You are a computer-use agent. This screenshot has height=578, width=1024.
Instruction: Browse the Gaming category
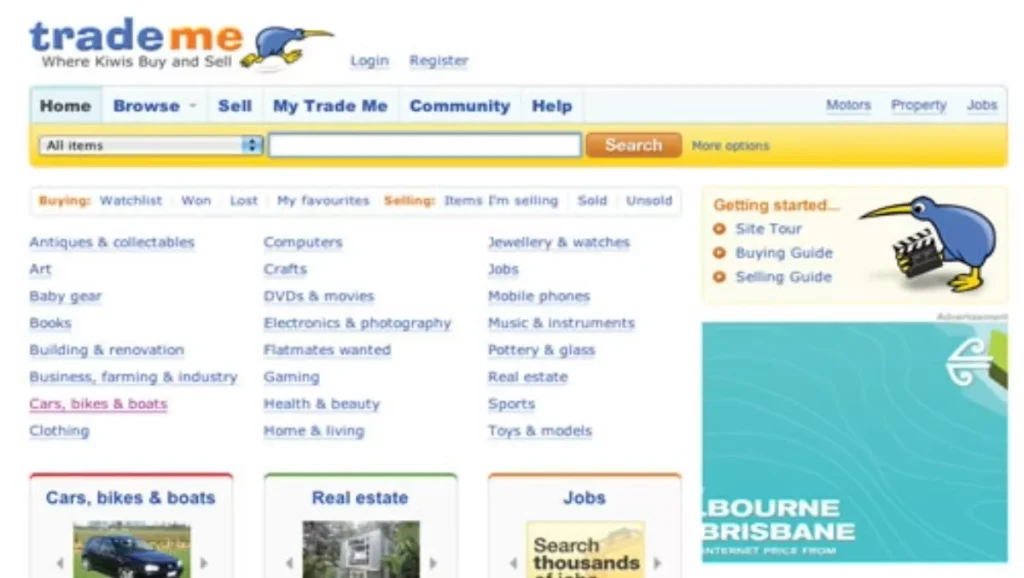coord(291,377)
